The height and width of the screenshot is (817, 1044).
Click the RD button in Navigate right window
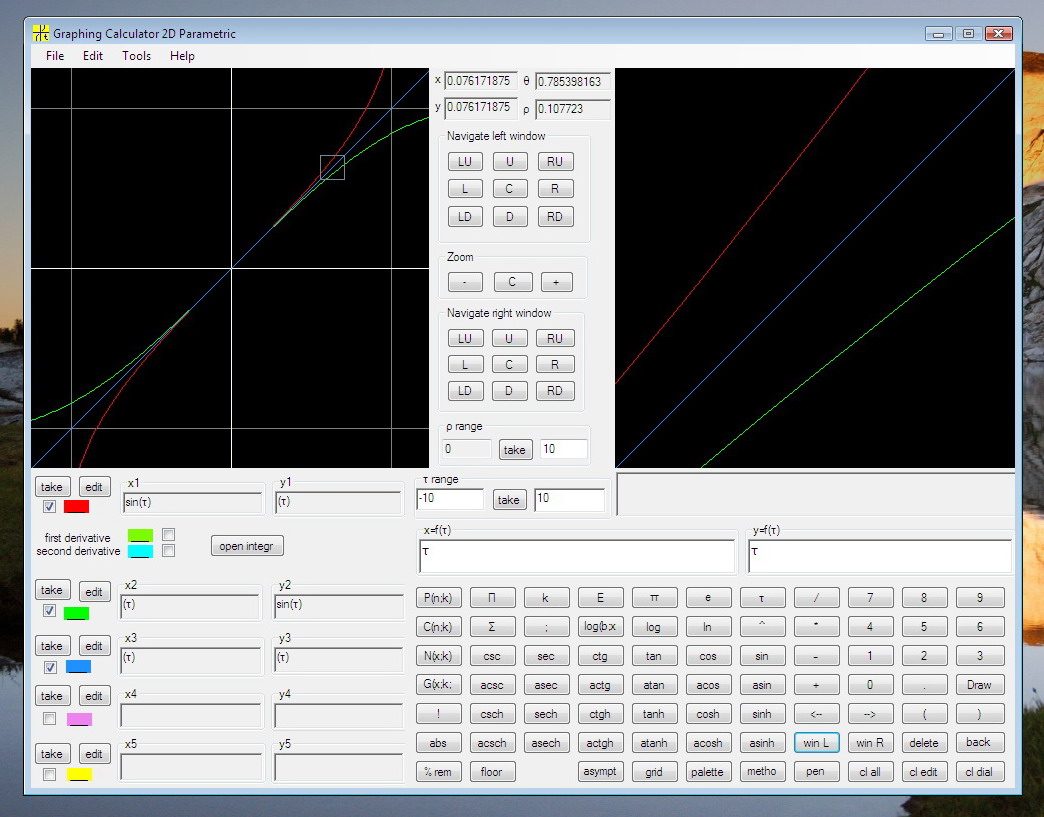(x=555, y=391)
